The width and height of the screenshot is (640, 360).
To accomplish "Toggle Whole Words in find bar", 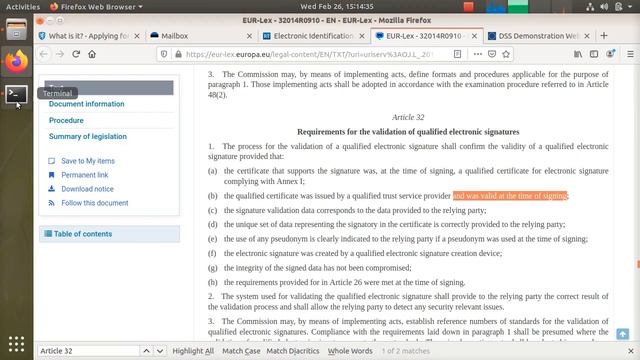I will 350,351.
